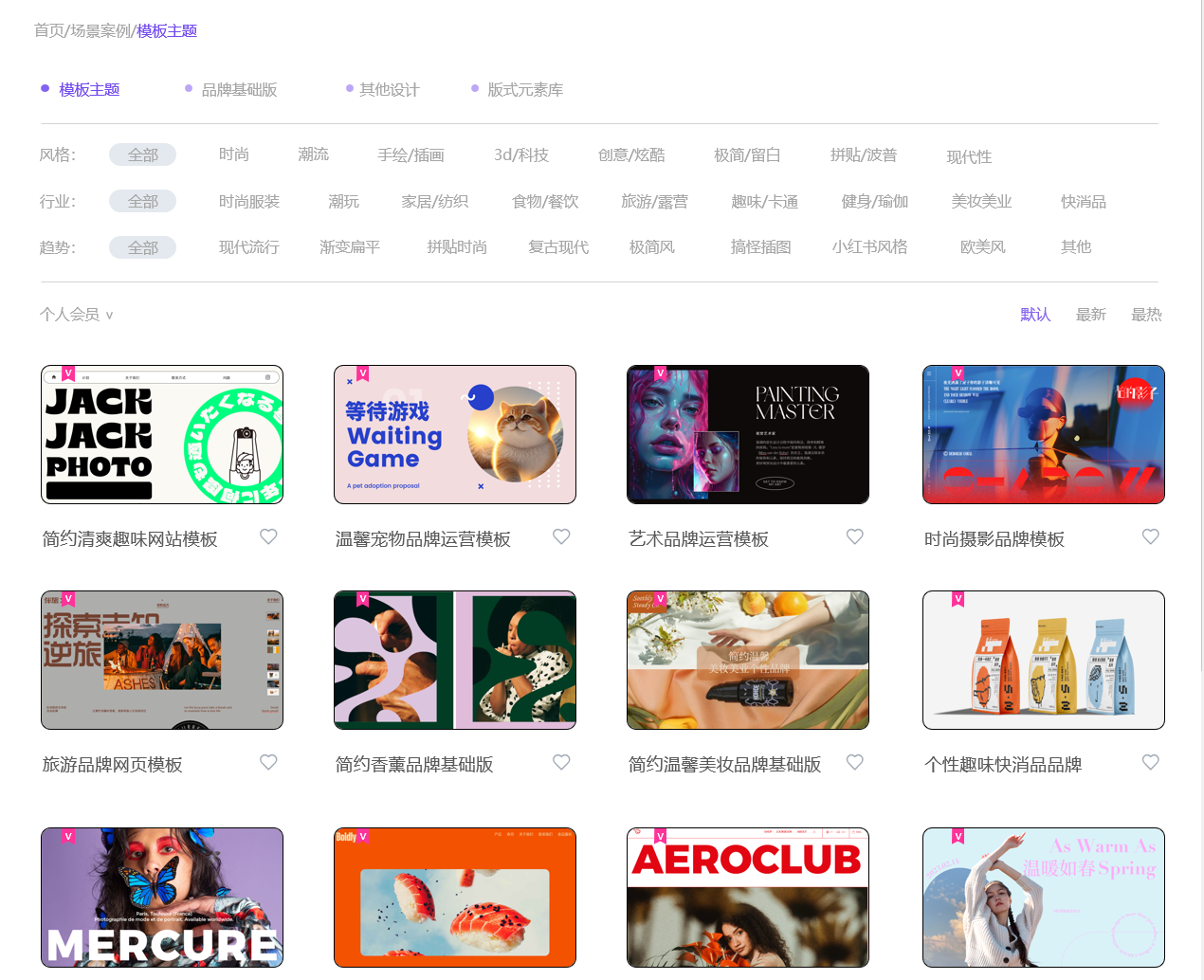Screen dimensions: 1204x980
Task: Open the 首页 breadcrumb link
Action: click(x=47, y=30)
